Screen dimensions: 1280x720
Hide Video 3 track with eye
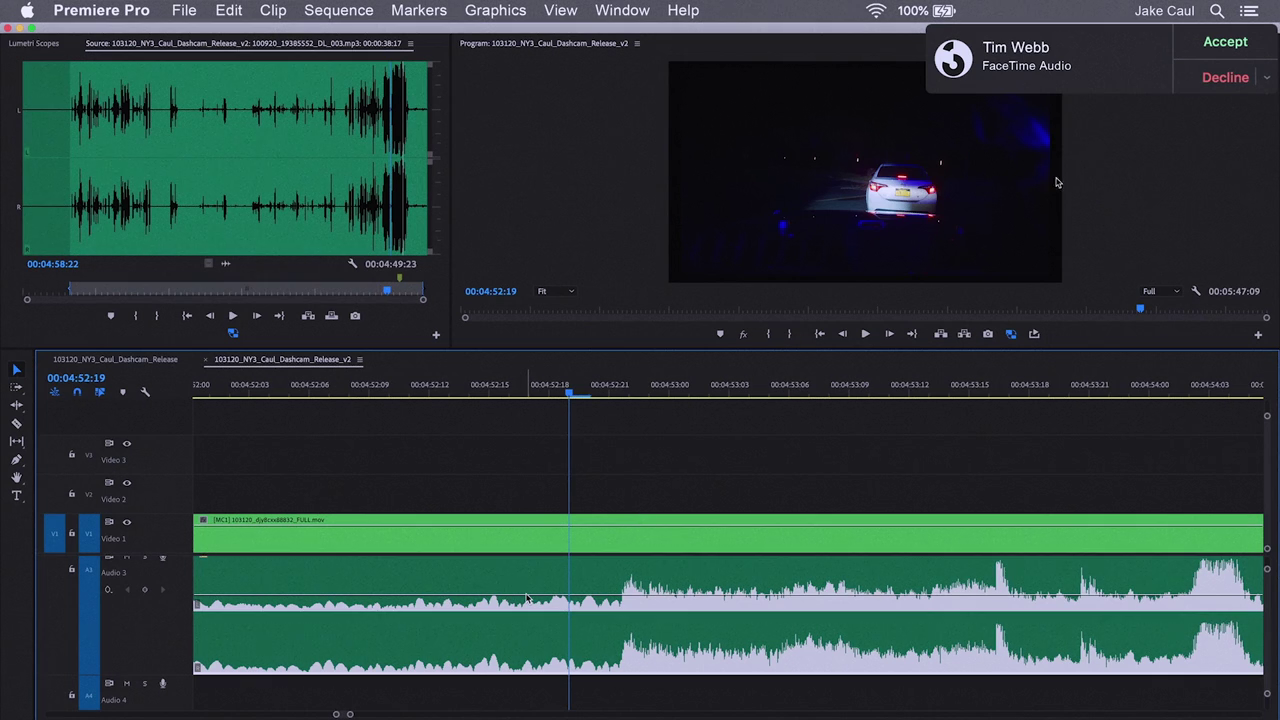pos(126,443)
